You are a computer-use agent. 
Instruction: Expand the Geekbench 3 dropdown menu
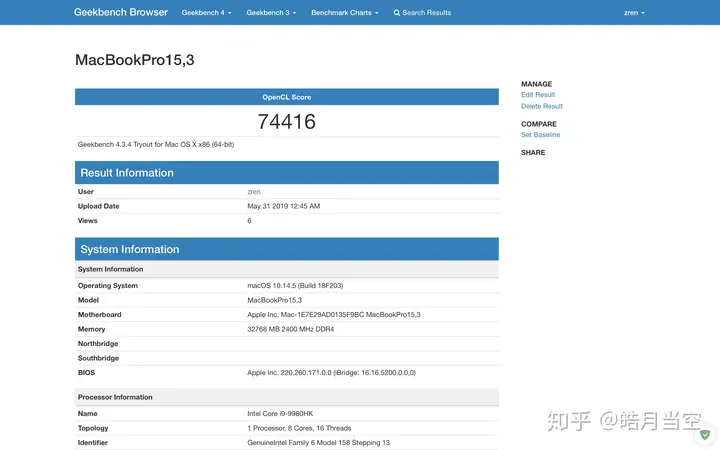(x=271, y=13)
